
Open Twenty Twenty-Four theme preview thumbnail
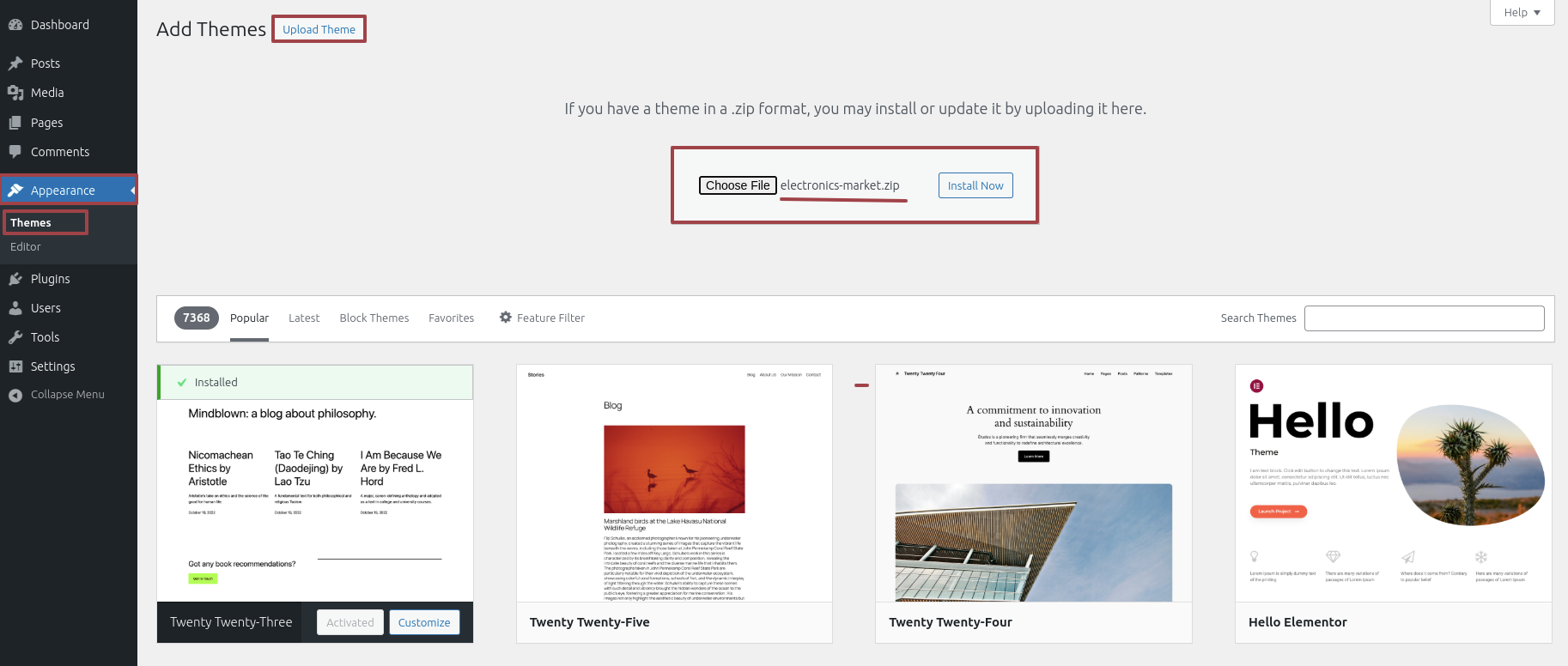[x=1034, y=483]
